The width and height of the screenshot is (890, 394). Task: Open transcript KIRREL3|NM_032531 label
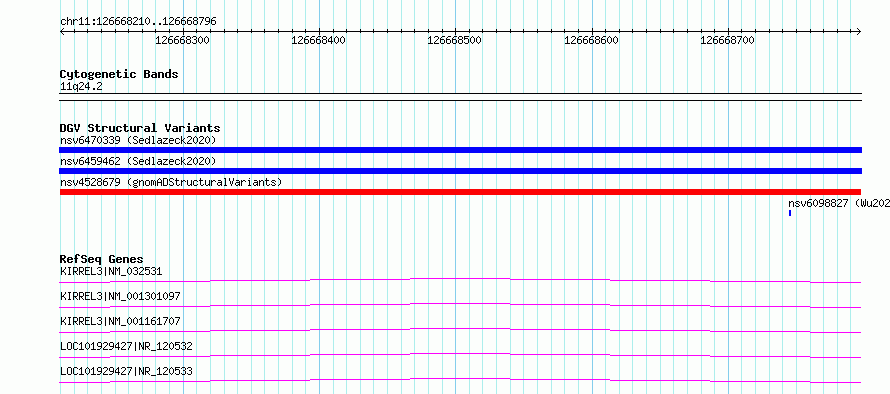pyautogui.click(x=111, y=271)
